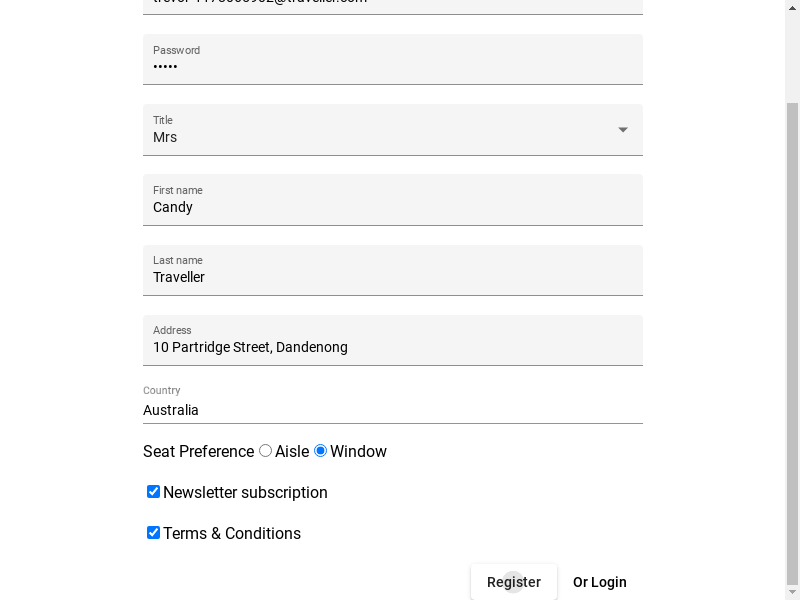This screenshot has width=800, height=600.
Task: Click the Terms & Conditions label text
Action: [232, 533]
